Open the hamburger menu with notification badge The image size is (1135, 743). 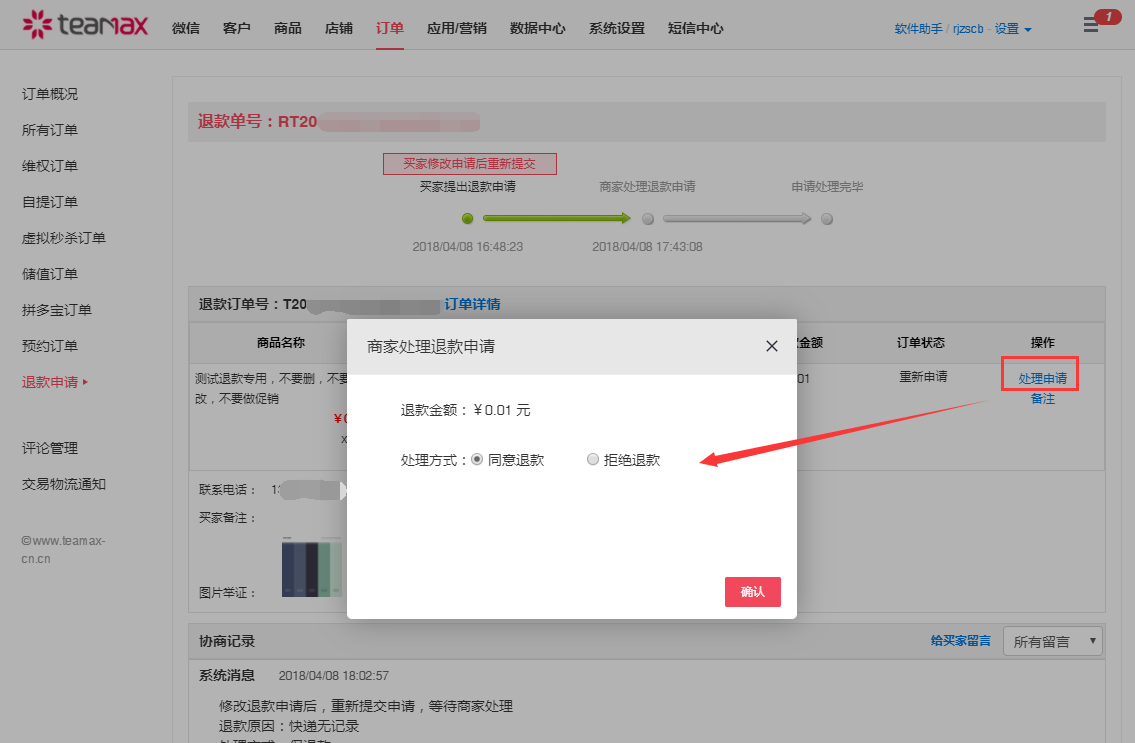coord(1091,25)
